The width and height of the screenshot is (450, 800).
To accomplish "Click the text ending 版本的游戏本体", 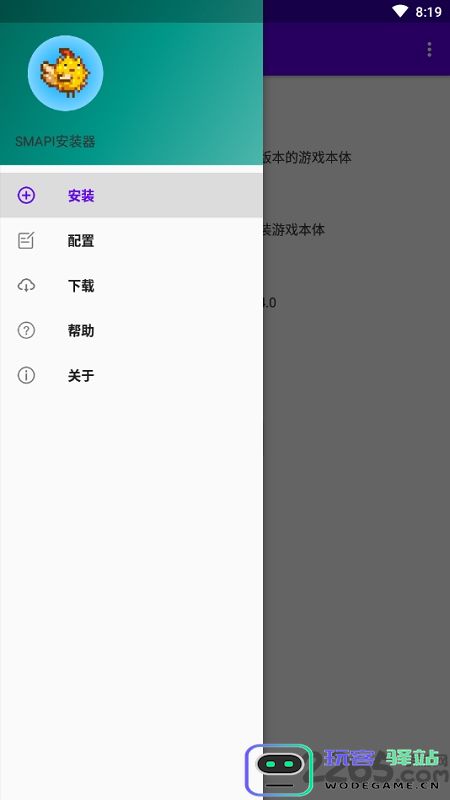I will tap(307, 157).
